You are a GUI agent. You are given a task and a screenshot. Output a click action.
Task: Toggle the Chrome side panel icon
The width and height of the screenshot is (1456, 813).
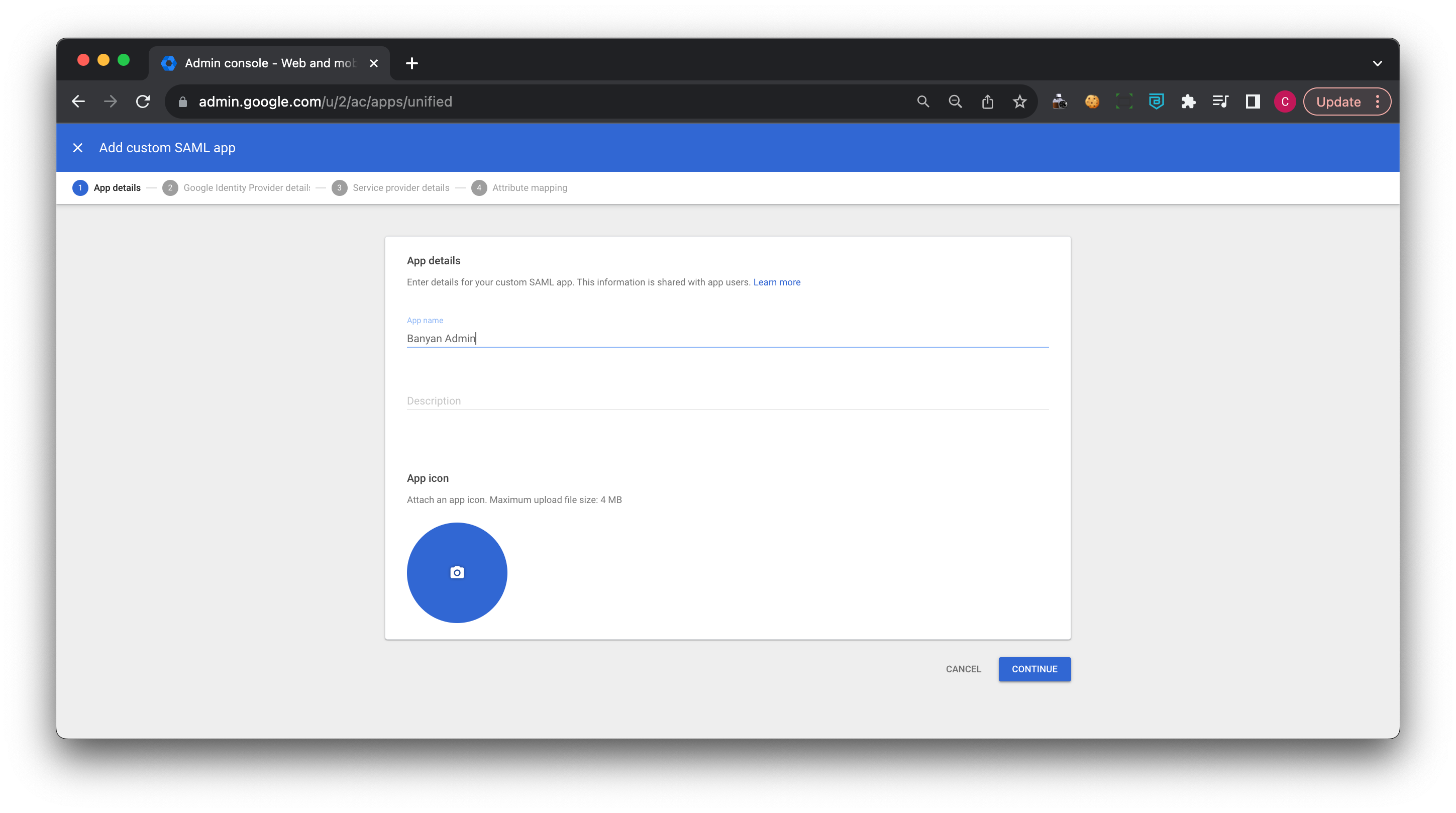click(x=1253, y=102)
